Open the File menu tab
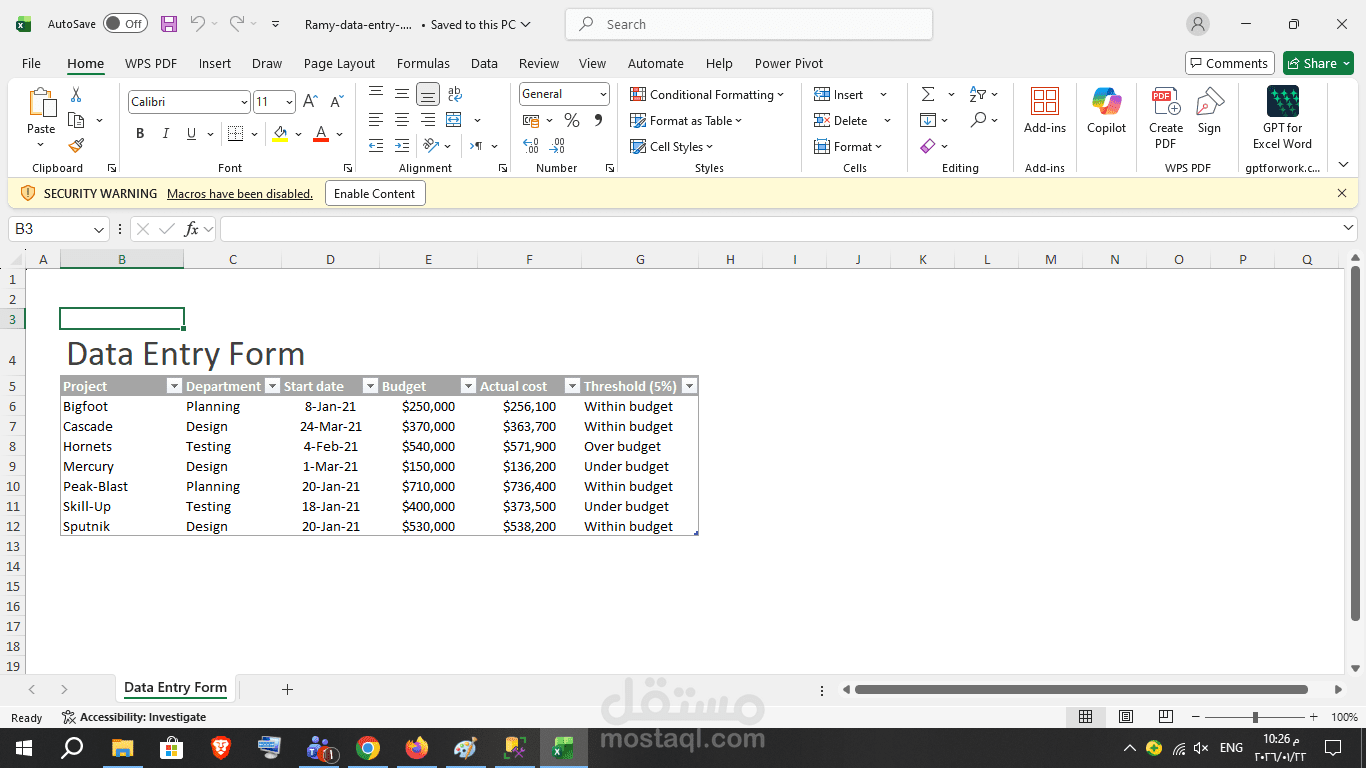This screenshot has height=768, width=1366. [32, 63]
